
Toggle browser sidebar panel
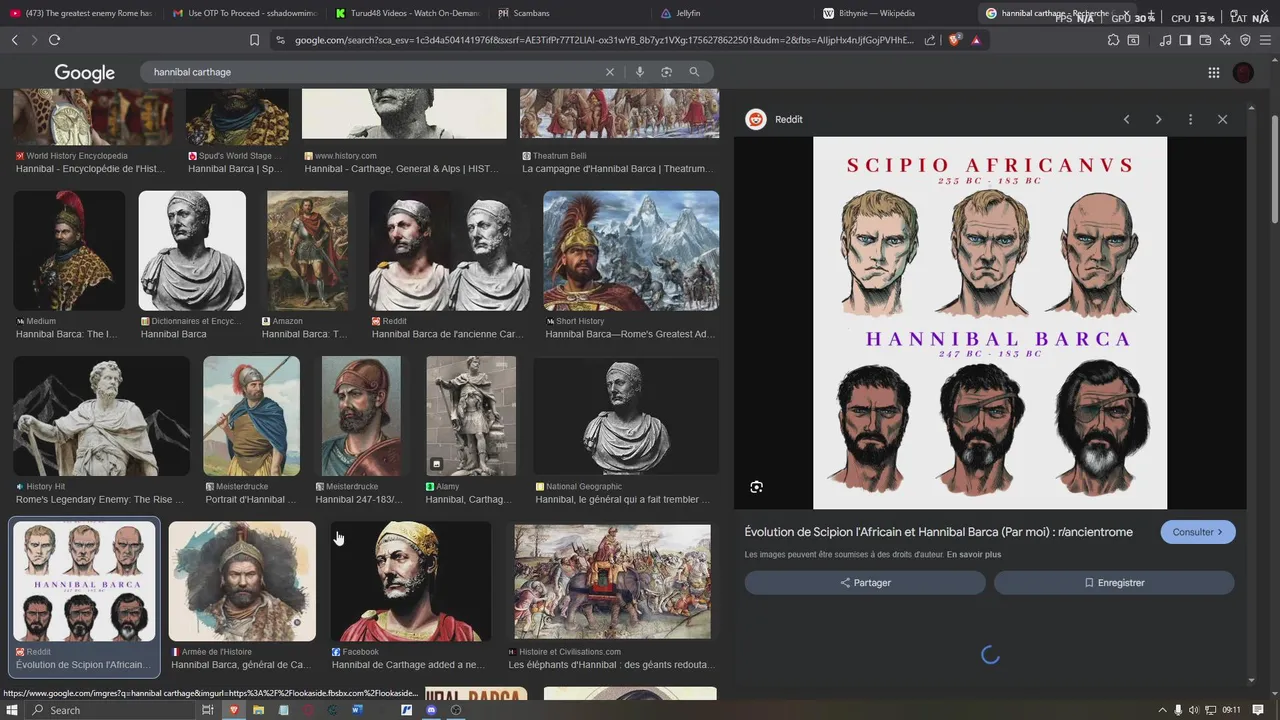click(1185, 40)
